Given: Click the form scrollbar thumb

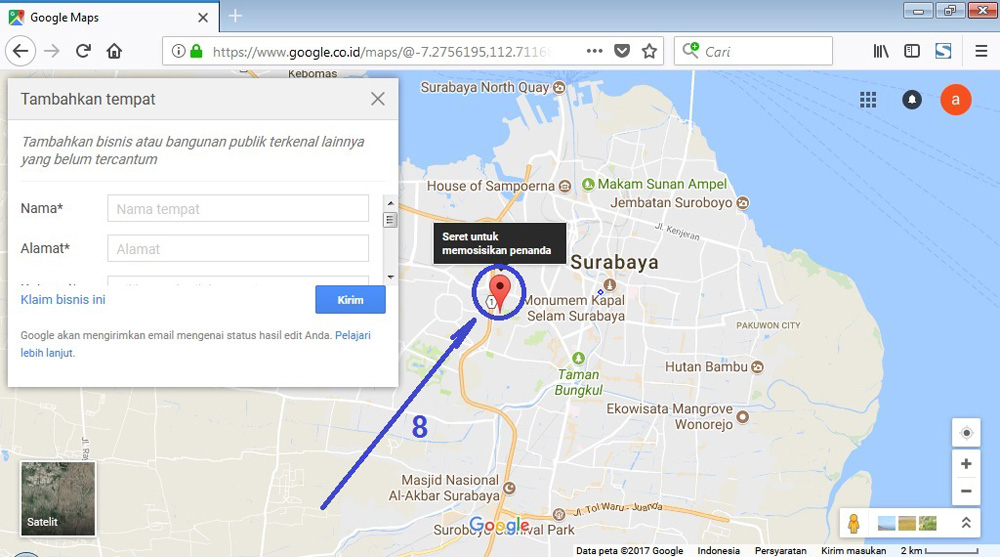Looking at the screenshot, I should (390, 220).
